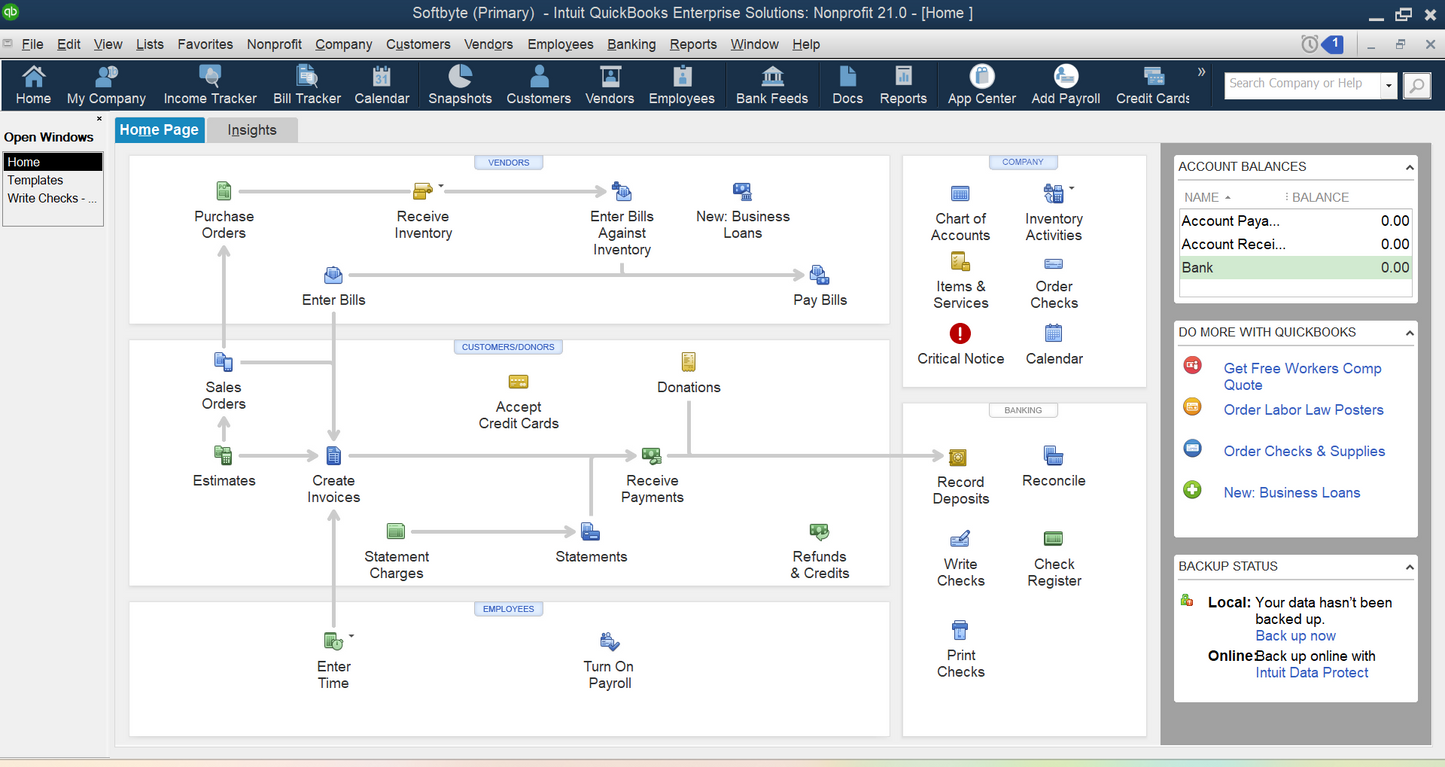Click the Create Invoices icon
This screenshot has width=1445, height=767.
pyautogui.click(x=333, y=456)
